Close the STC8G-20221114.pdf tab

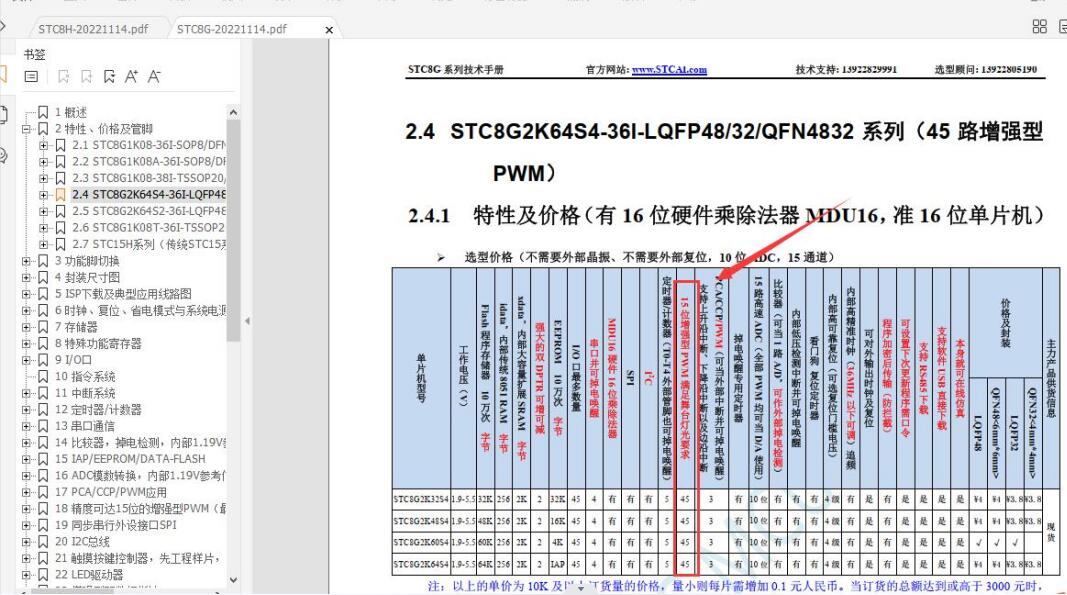coord(329,30)
